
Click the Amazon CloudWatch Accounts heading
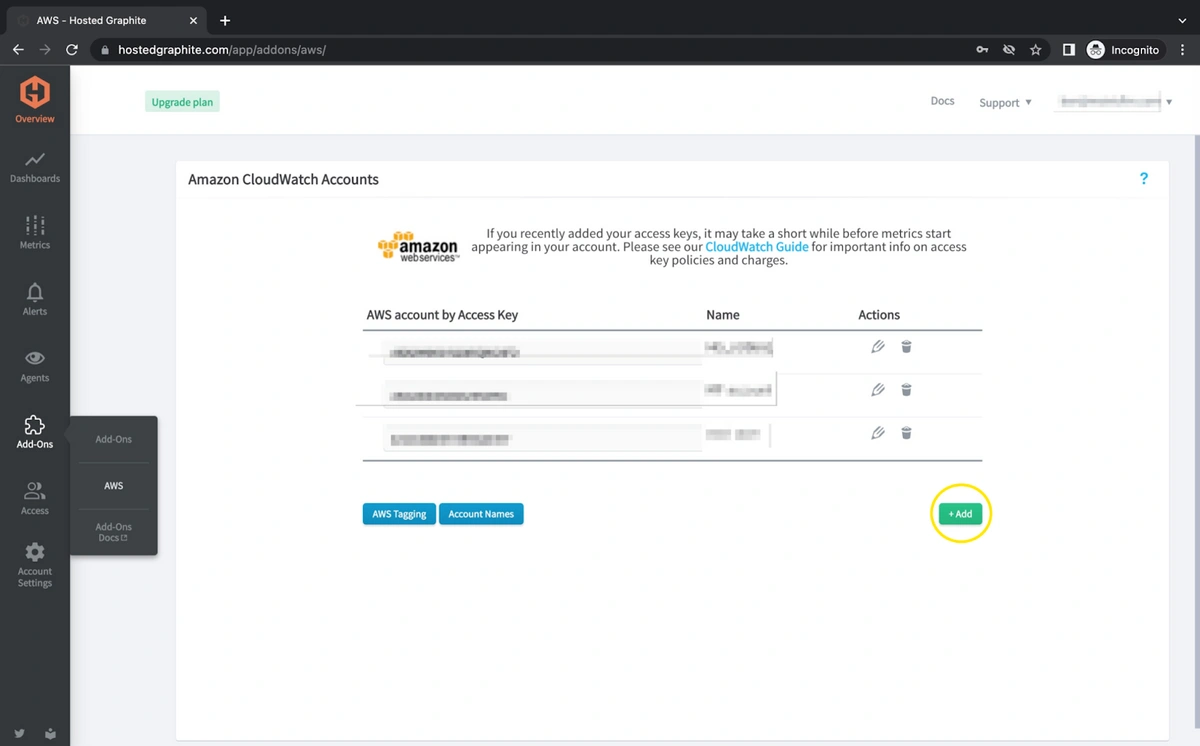(x=284, y=179)
